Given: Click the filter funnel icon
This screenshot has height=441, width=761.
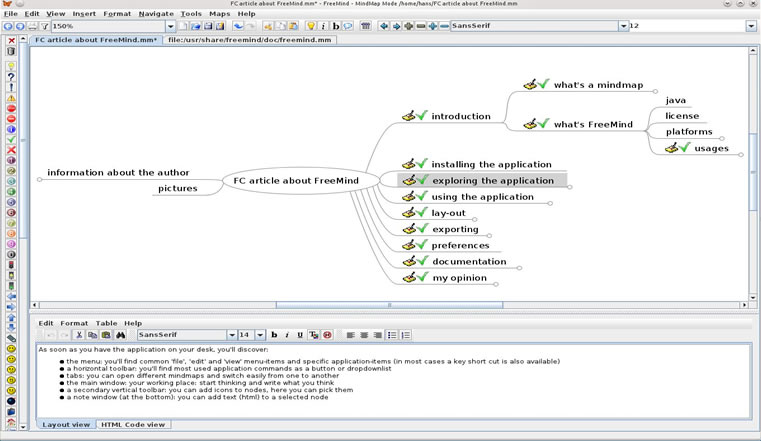Looking at the screenshot, I should click(x=44, y=26).
